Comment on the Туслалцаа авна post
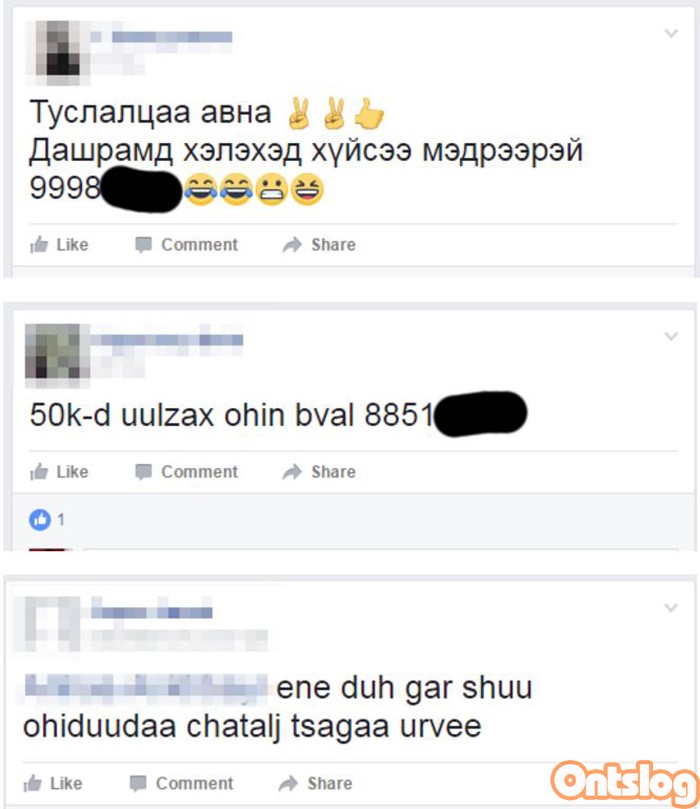 coord(186,245)
